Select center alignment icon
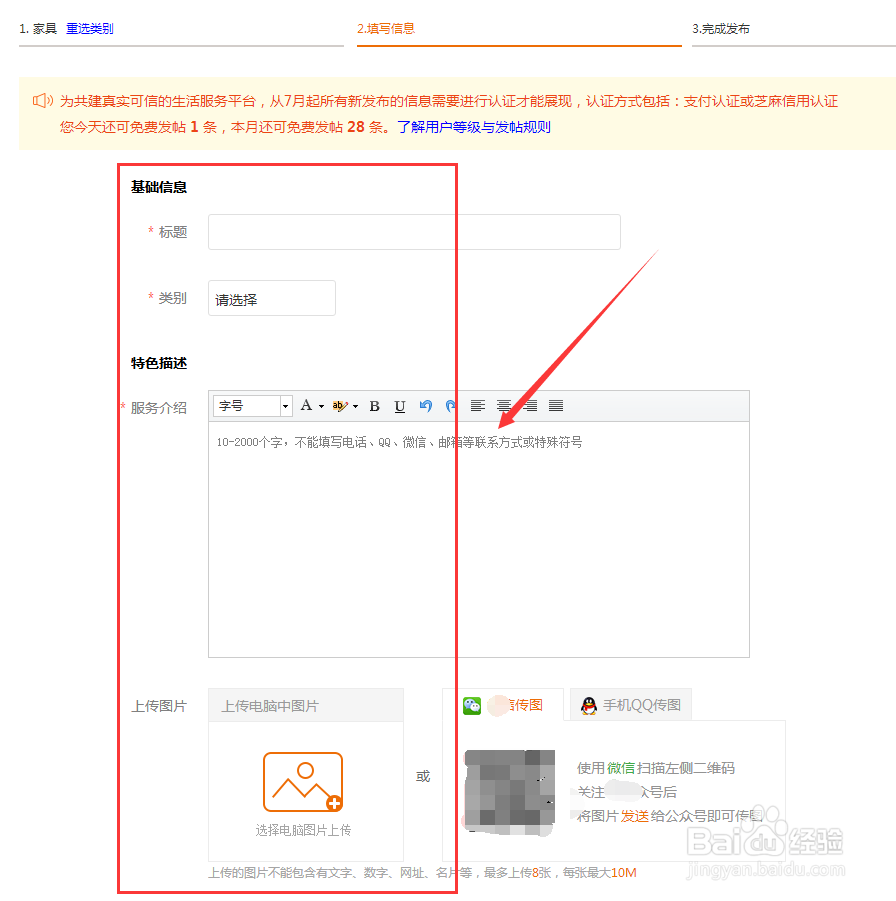 (x=503, y=405)
